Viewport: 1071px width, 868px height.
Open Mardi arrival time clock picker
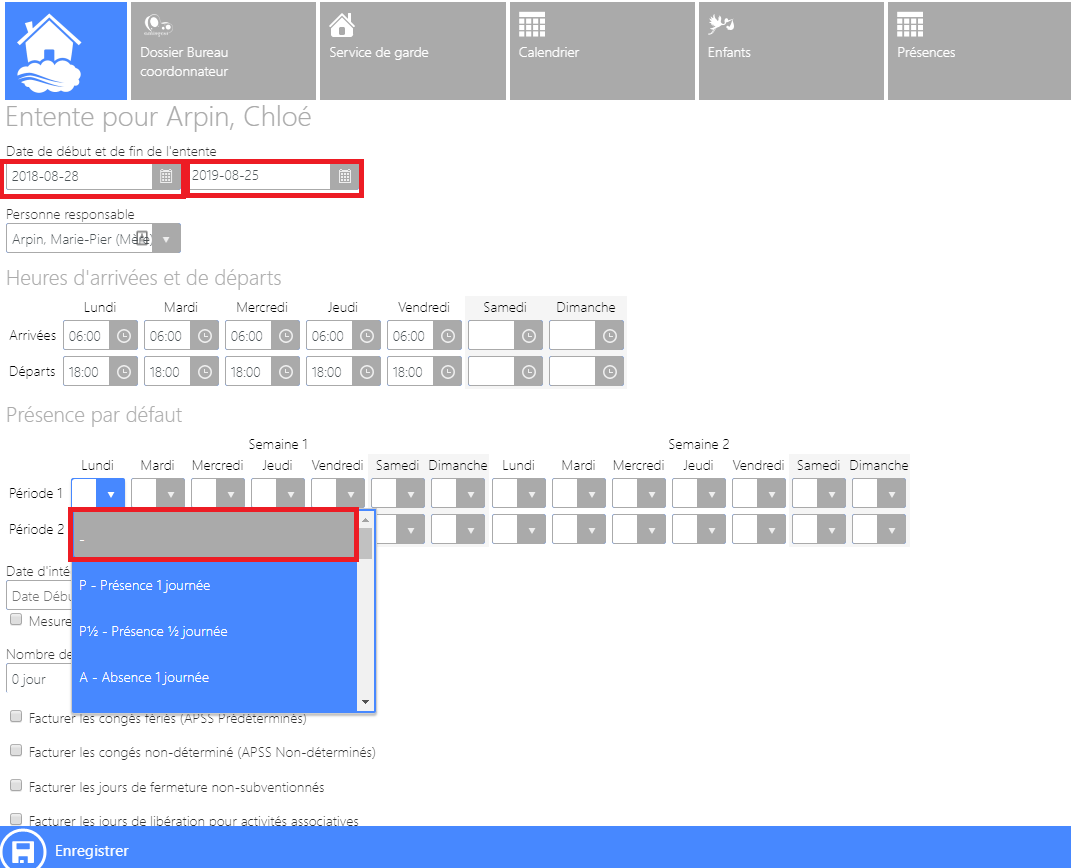click(x=205, y=336)
